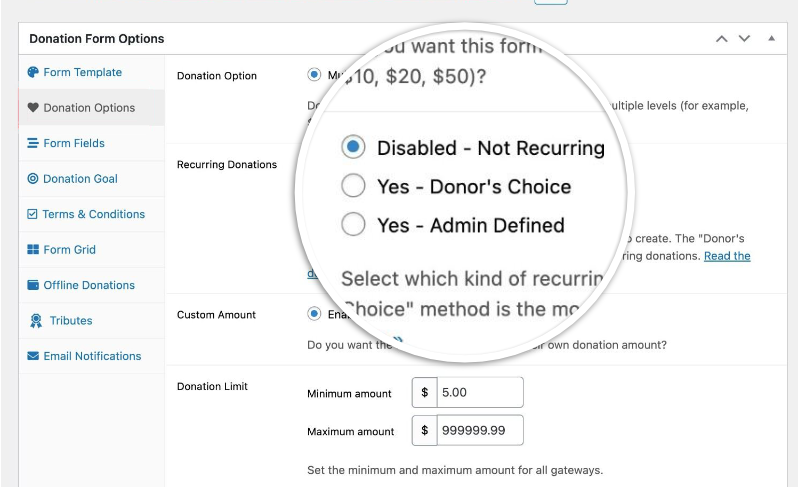The width and height of the screenshot is (798, 487).
Task: Open the Donation Goal tab
Action: [x=92, y=179]
